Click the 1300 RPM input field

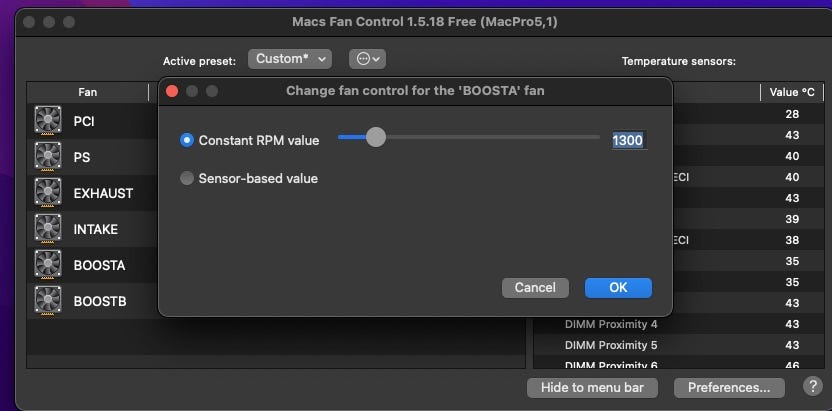click(628, 140)
